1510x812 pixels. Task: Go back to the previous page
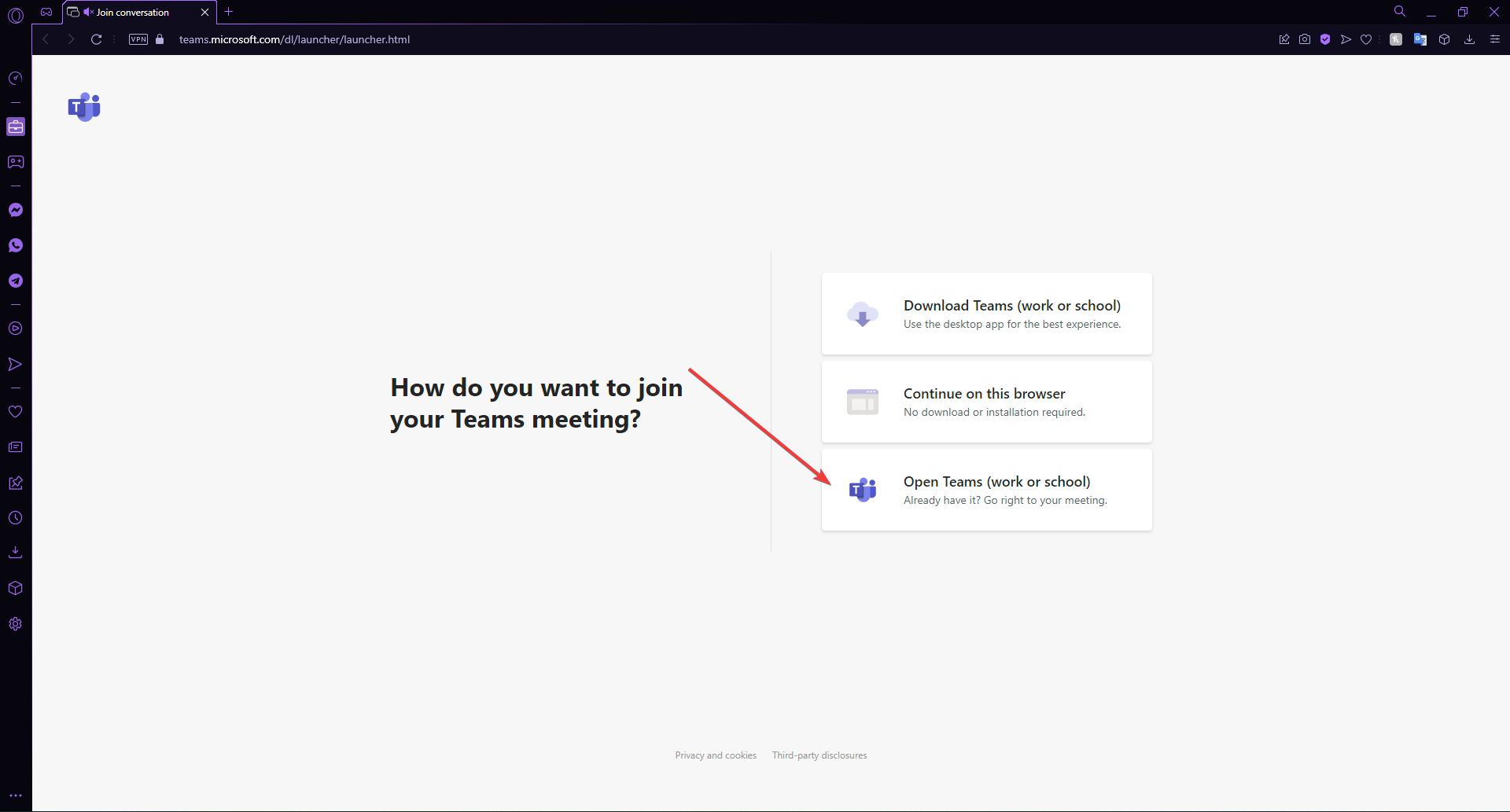click(x=46, y=39)
